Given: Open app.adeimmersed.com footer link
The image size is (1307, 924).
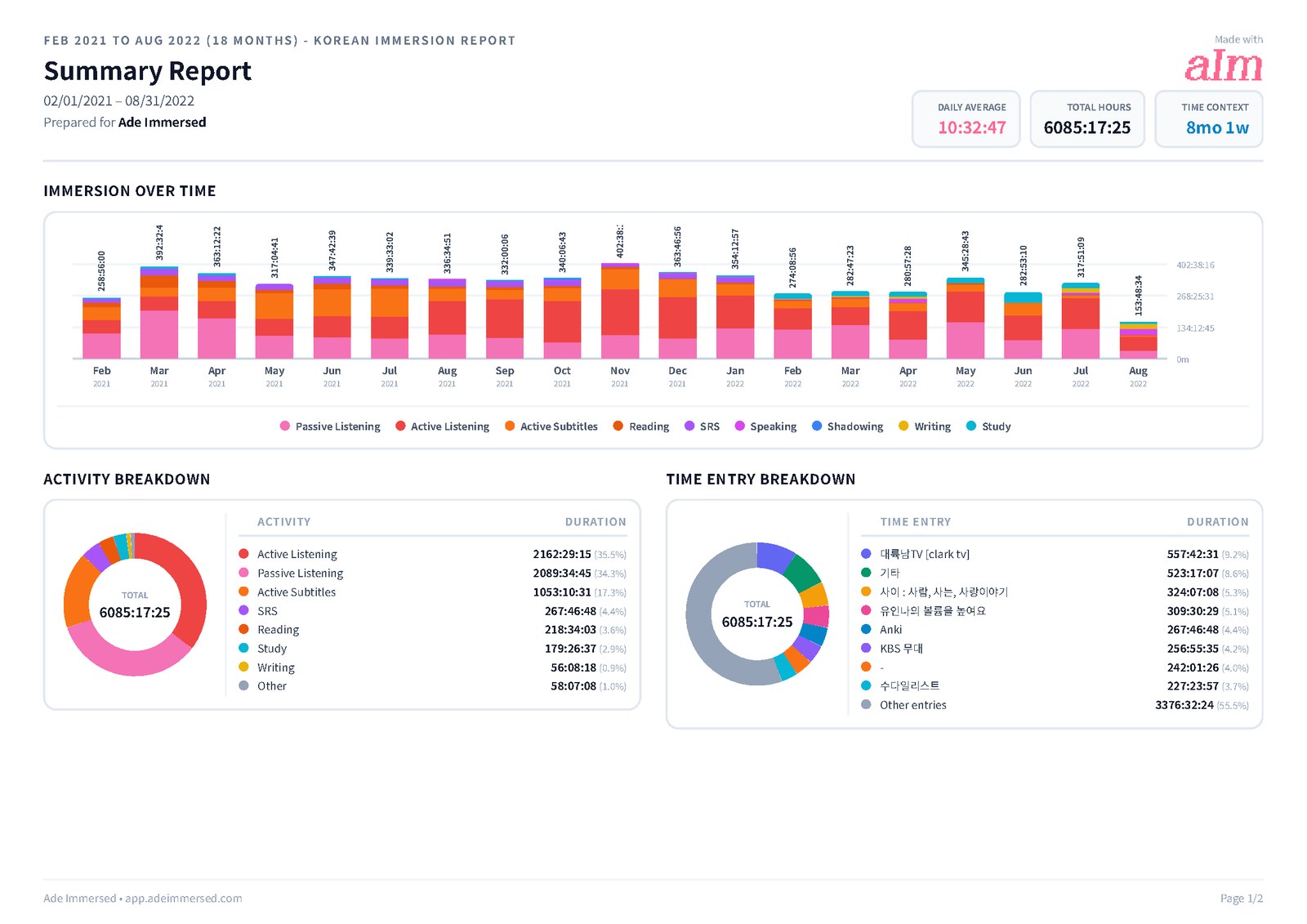Looking at the screenshot, I should click(x=184, y=898).
